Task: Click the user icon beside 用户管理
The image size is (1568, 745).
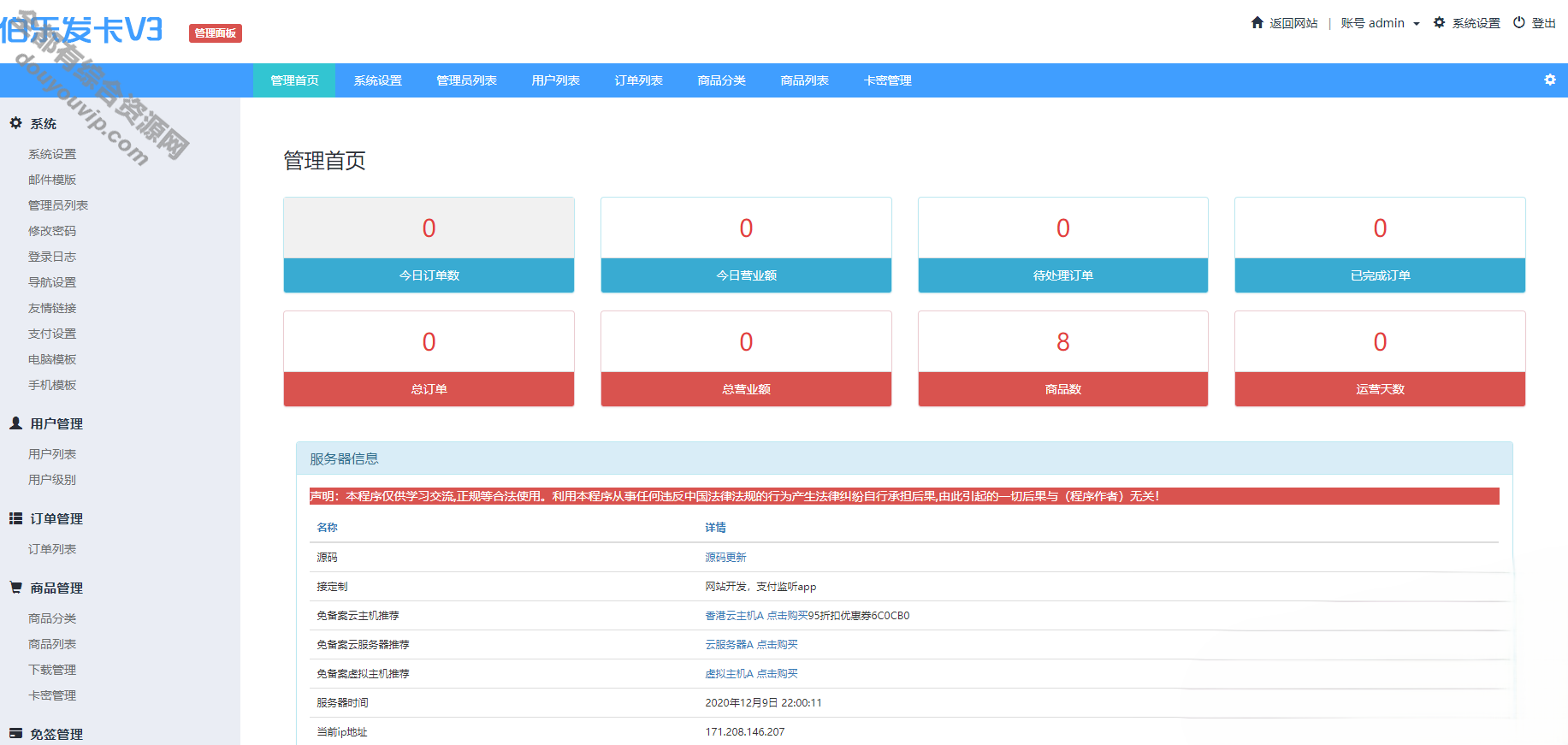Action: 15,423
